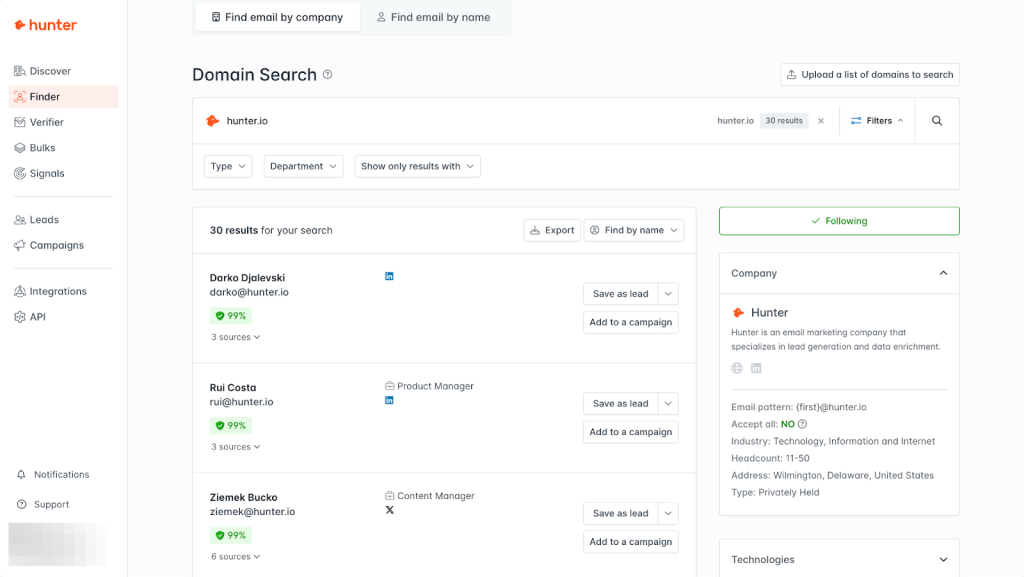Open the Department filter dropdown
This screenshot has height=577, width=1024.
pyautogui.click(x=303, y=166)
